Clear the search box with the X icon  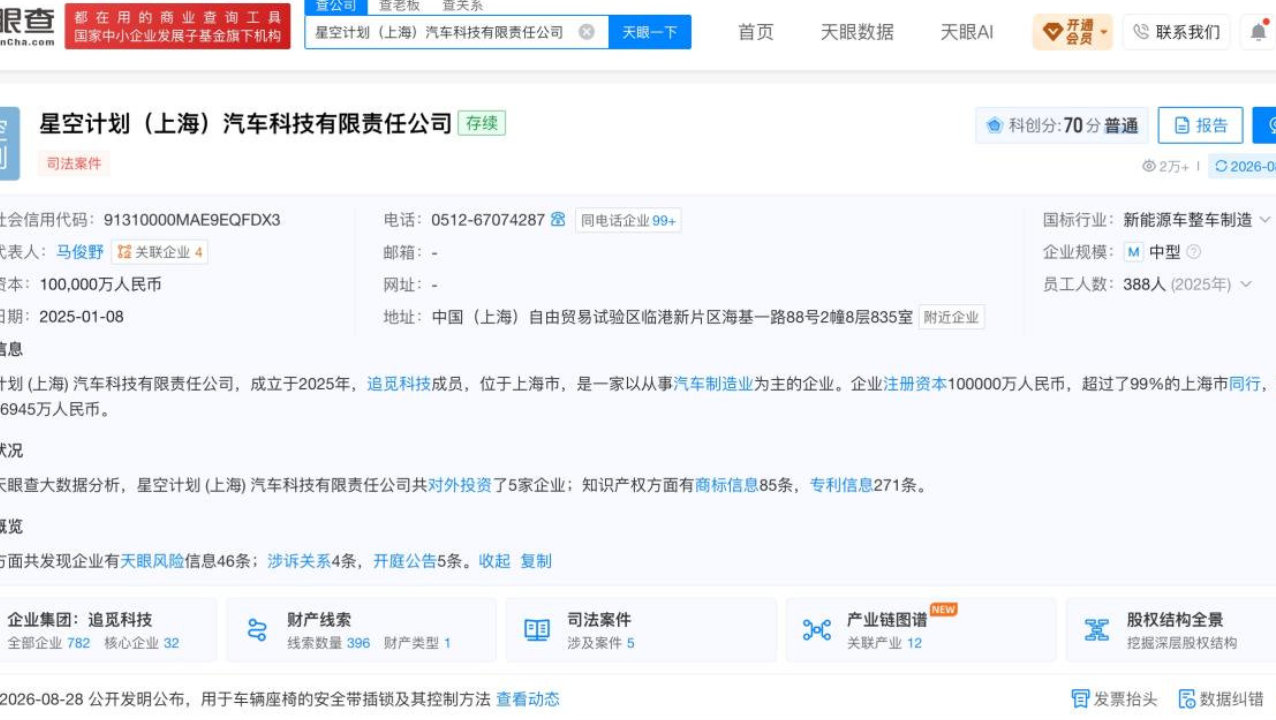(x=587, y=32)
